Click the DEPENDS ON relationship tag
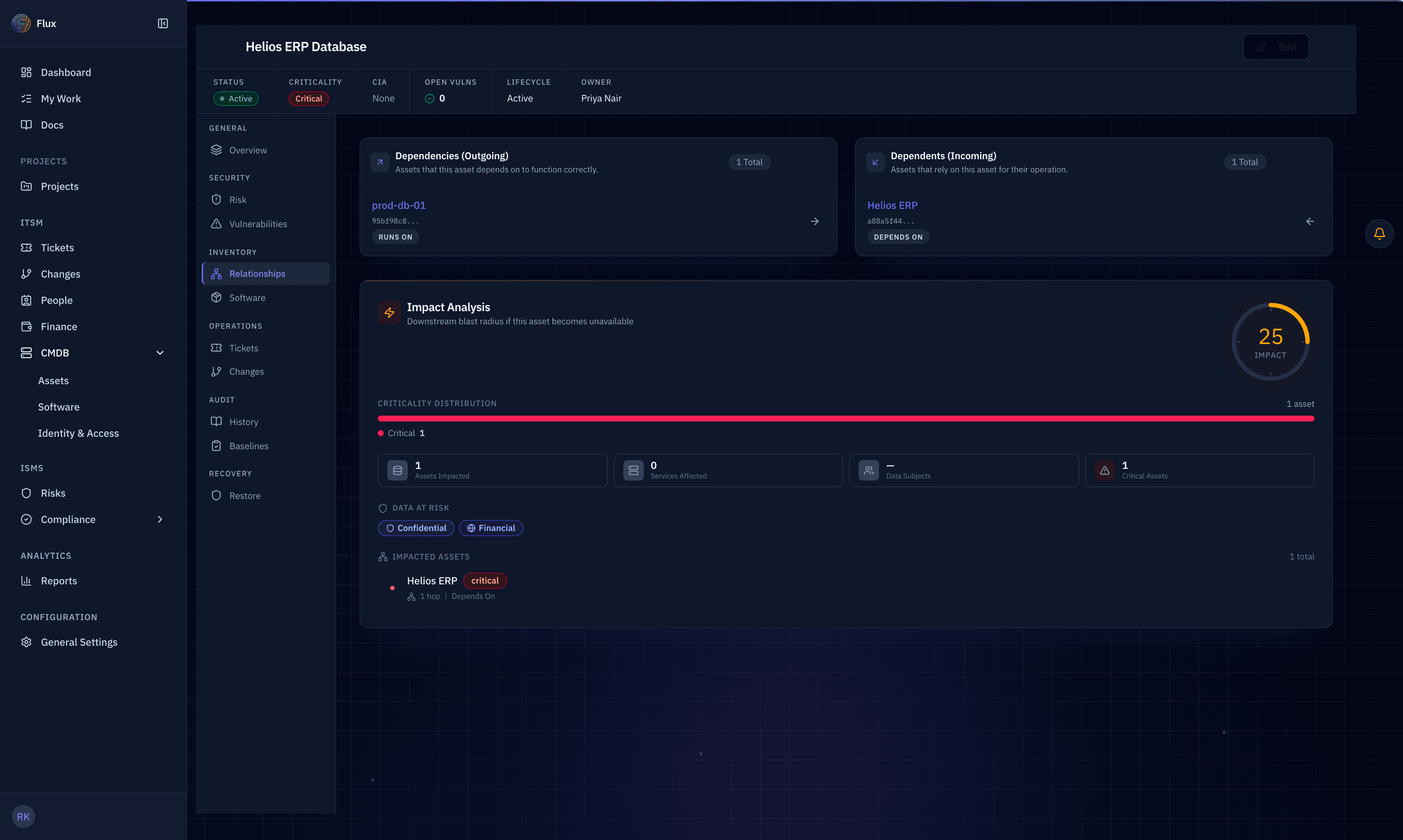1403x840 pixels. click(x=898, y=237)
